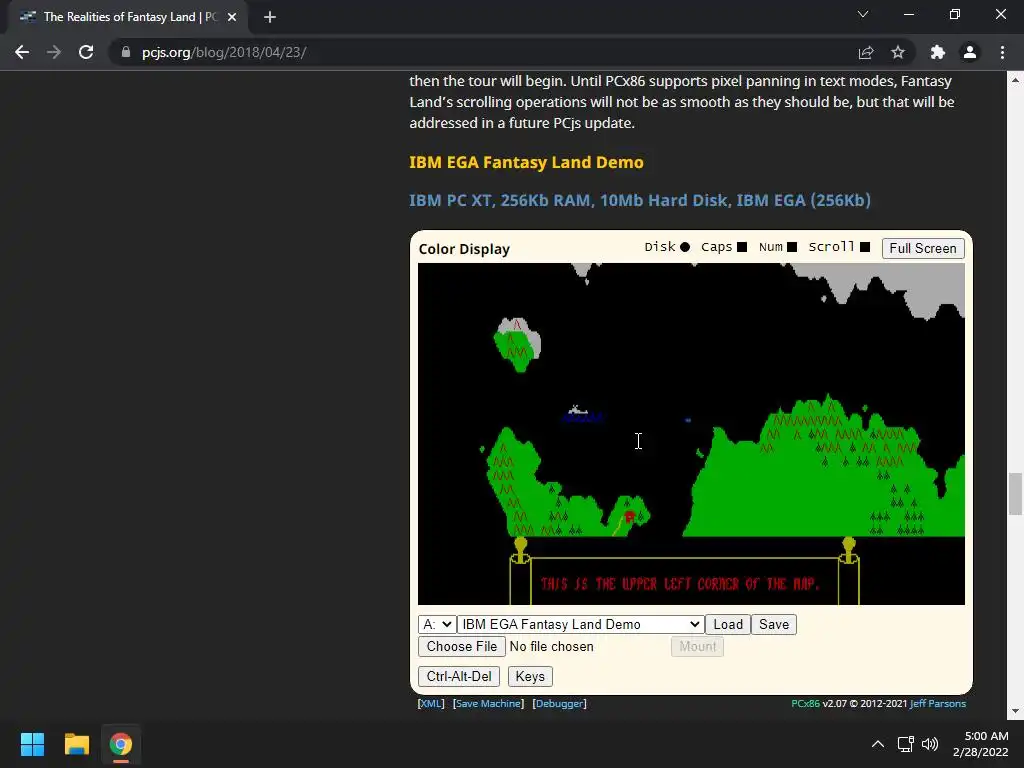Close The Realities of Fantasy Land tab
This screenshot has height=768, width=1024.
click(x=232, y=17)
